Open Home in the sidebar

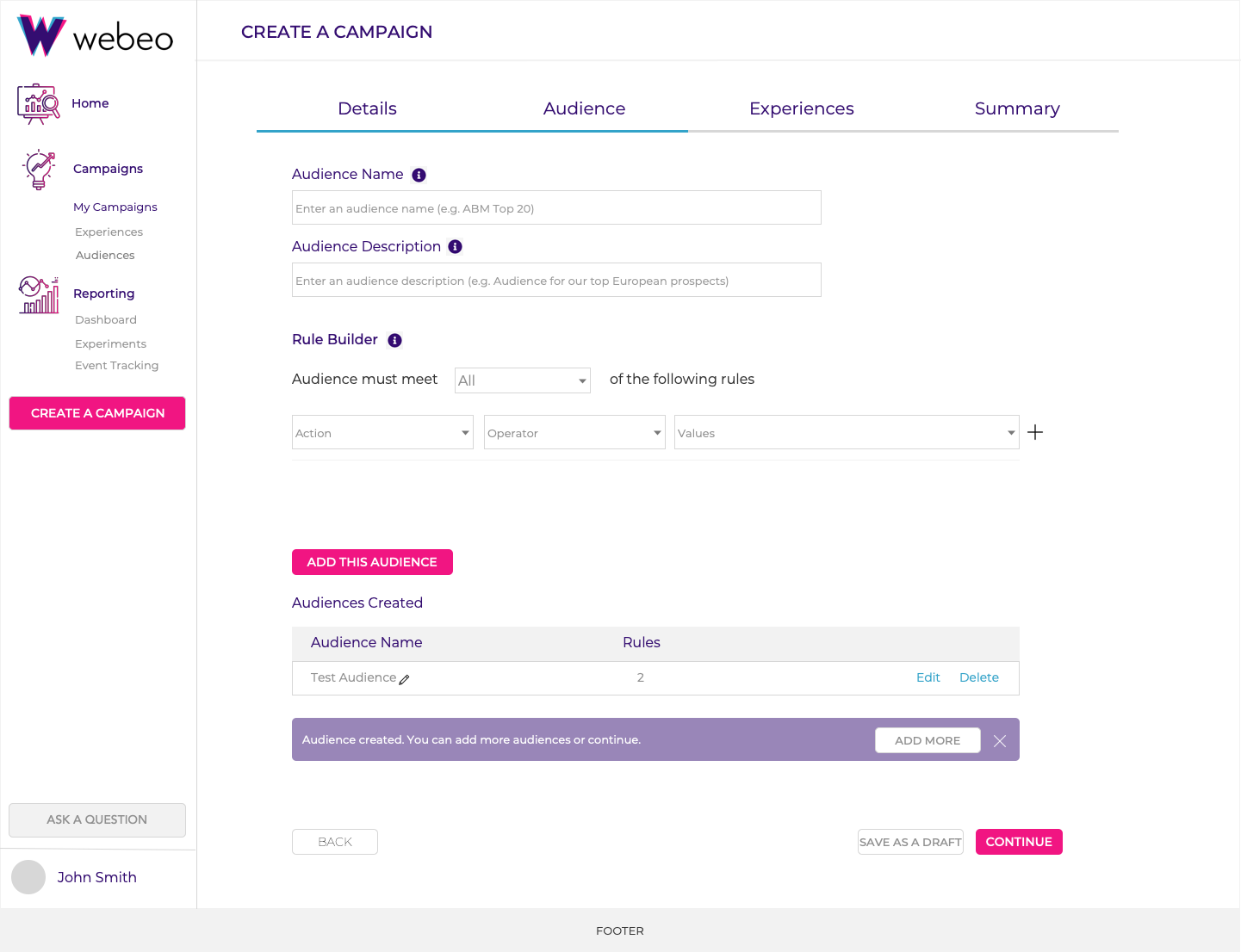pyautogui.click(x=90, y=103)
